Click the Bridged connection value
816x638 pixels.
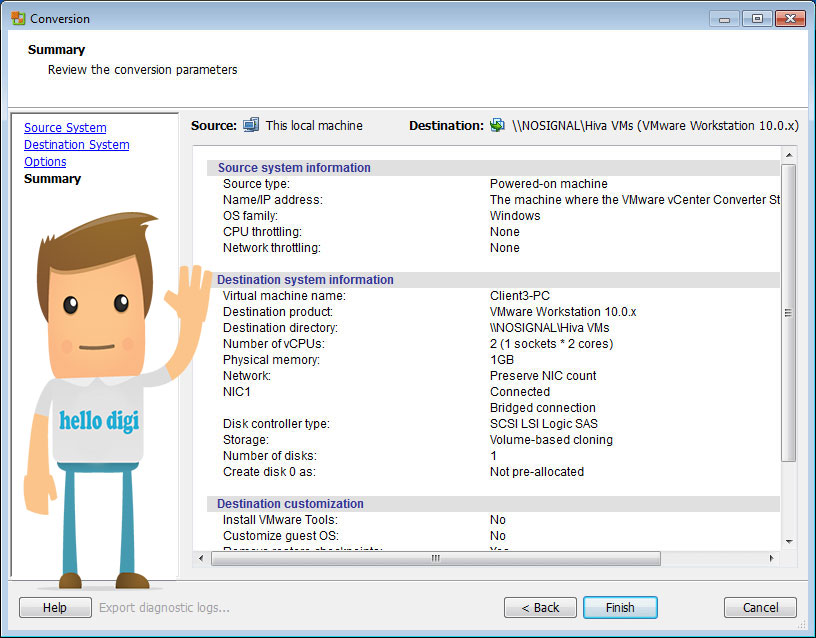543,407
